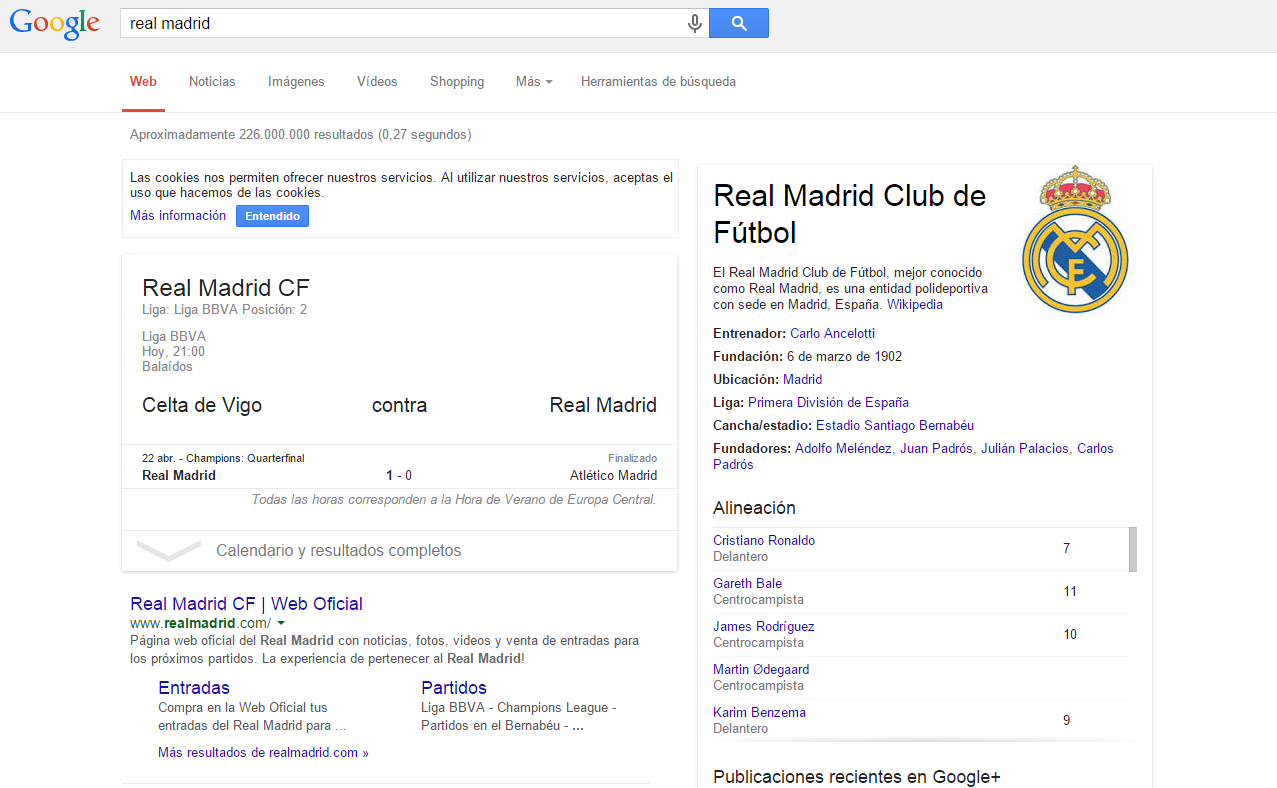Click the Google logo
Image resolution: width=1277 pixels, height=788 pixels.
coord(55,24)
